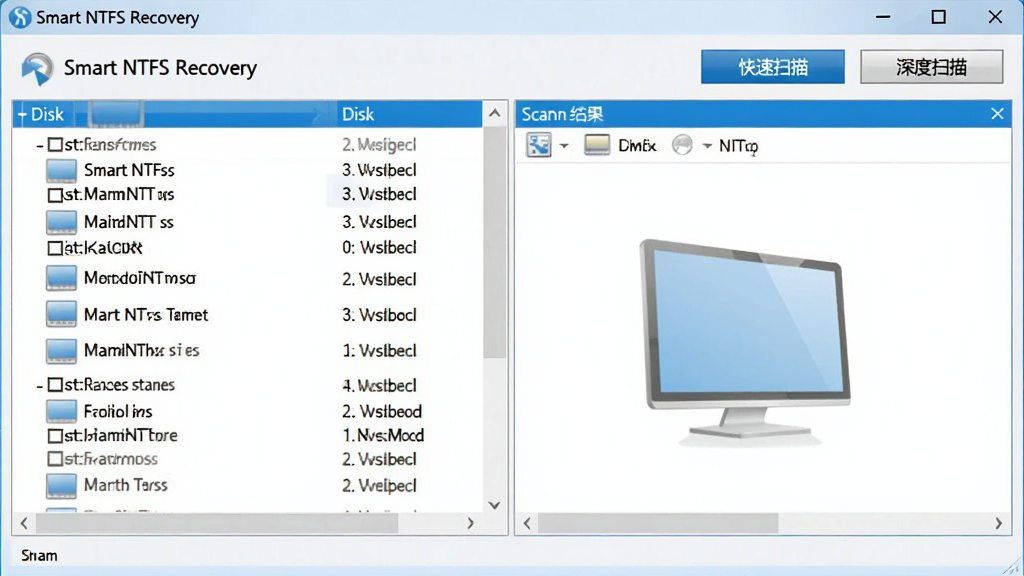The width and height of the screenshot is (1024, 576).
Task: Click the 深度扫描 deep scan button
Action: [931, 67]
